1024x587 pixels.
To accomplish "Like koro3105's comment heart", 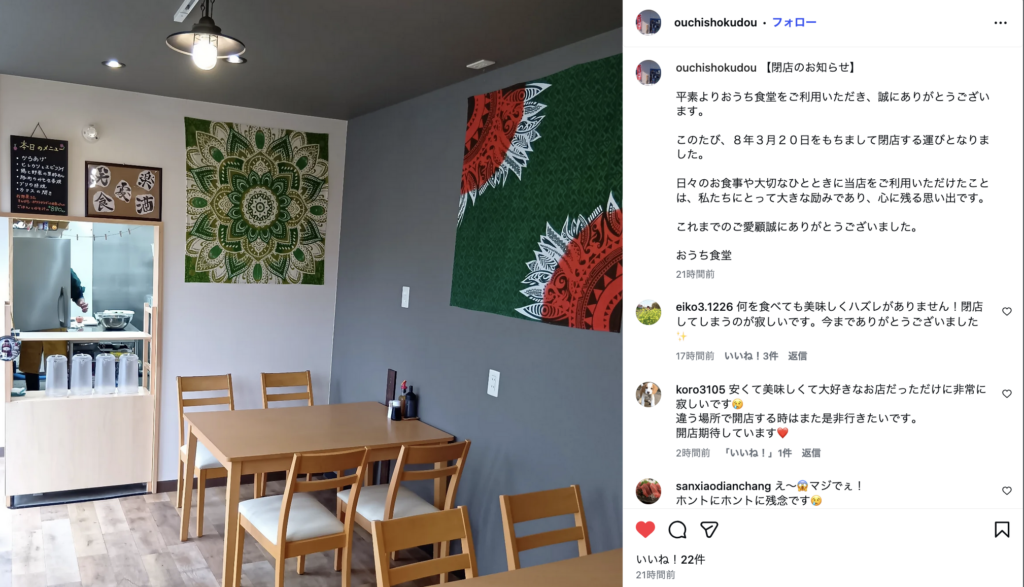I will [x=1007, y=394].
